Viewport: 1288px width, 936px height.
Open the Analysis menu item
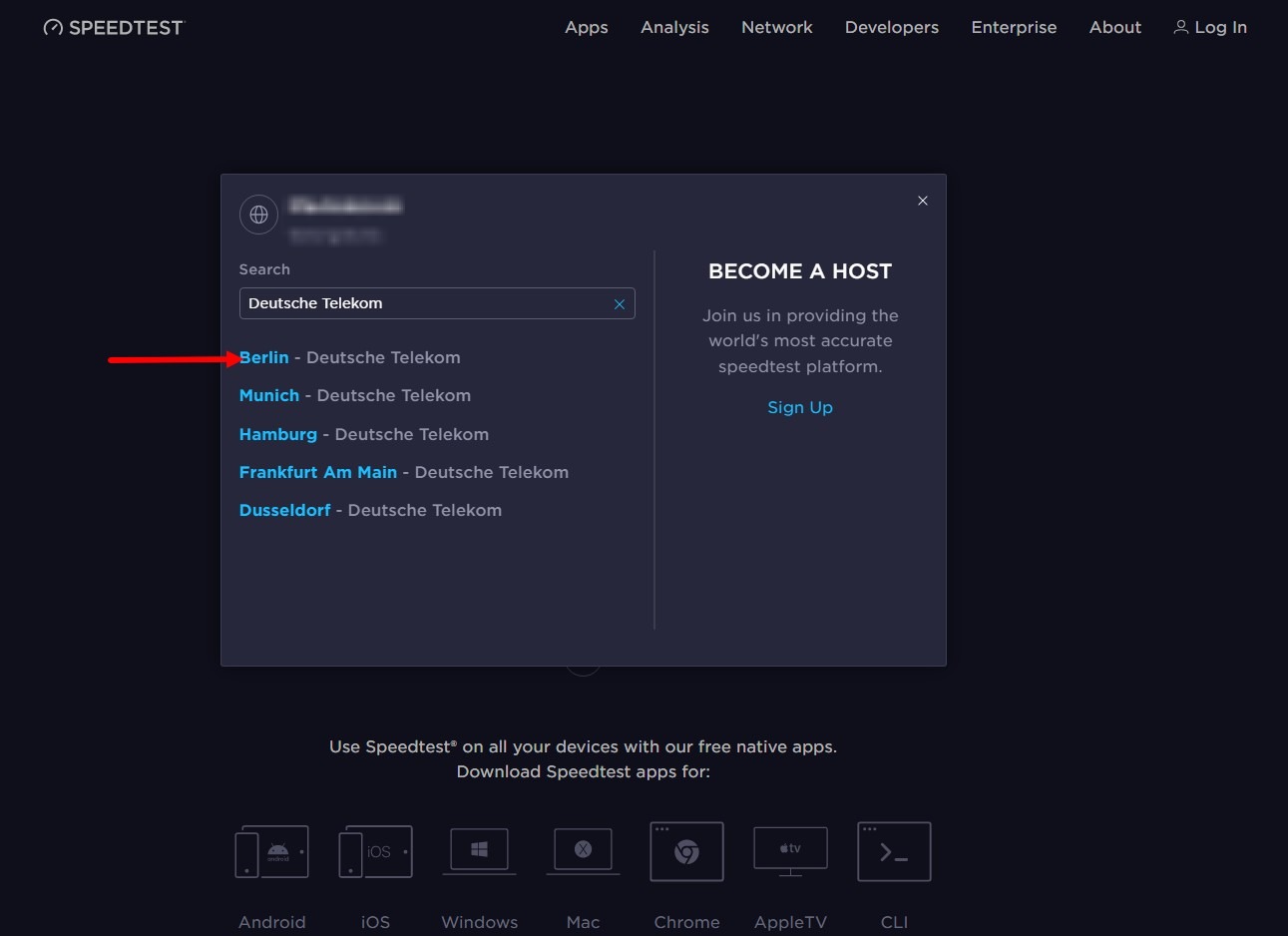click(x=674, y=28)
